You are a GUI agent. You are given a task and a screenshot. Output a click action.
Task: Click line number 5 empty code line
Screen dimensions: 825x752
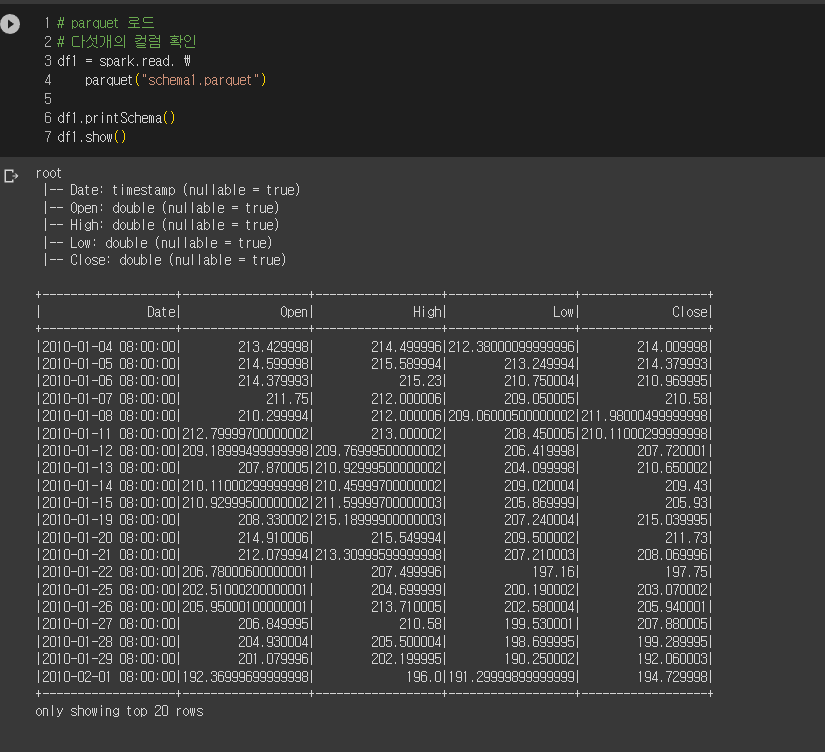click(48, 99)
